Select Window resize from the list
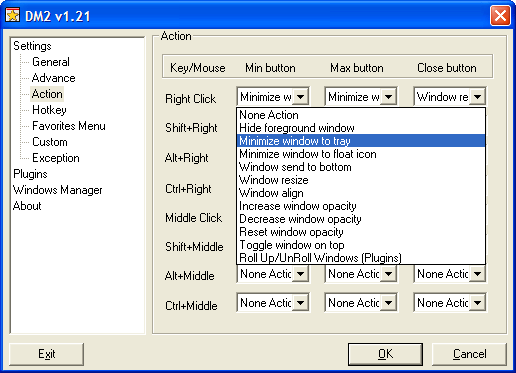This screenshot has width=516, height=373. [x=361, y=180]
